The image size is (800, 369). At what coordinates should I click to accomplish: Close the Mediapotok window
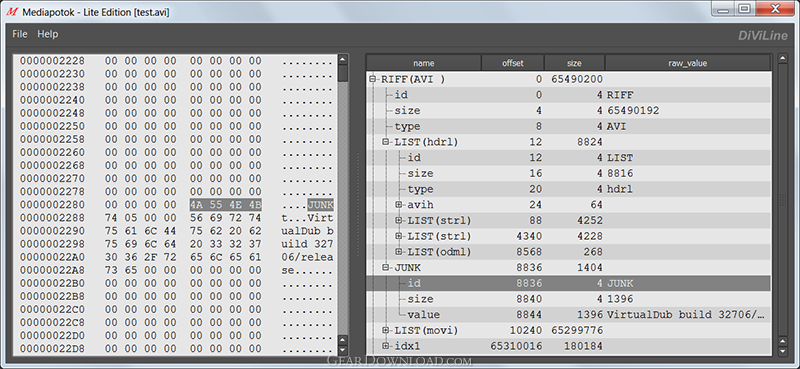[776, 8]
